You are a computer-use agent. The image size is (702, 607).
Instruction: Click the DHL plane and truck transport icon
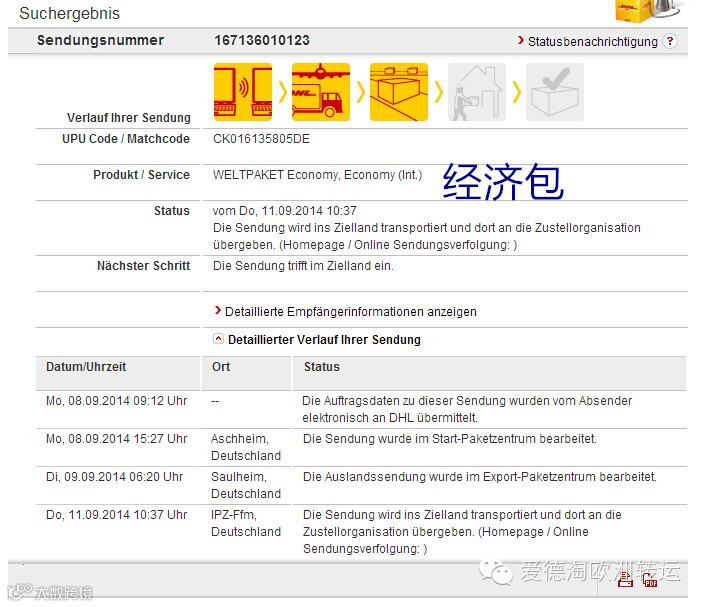point(321,92)
